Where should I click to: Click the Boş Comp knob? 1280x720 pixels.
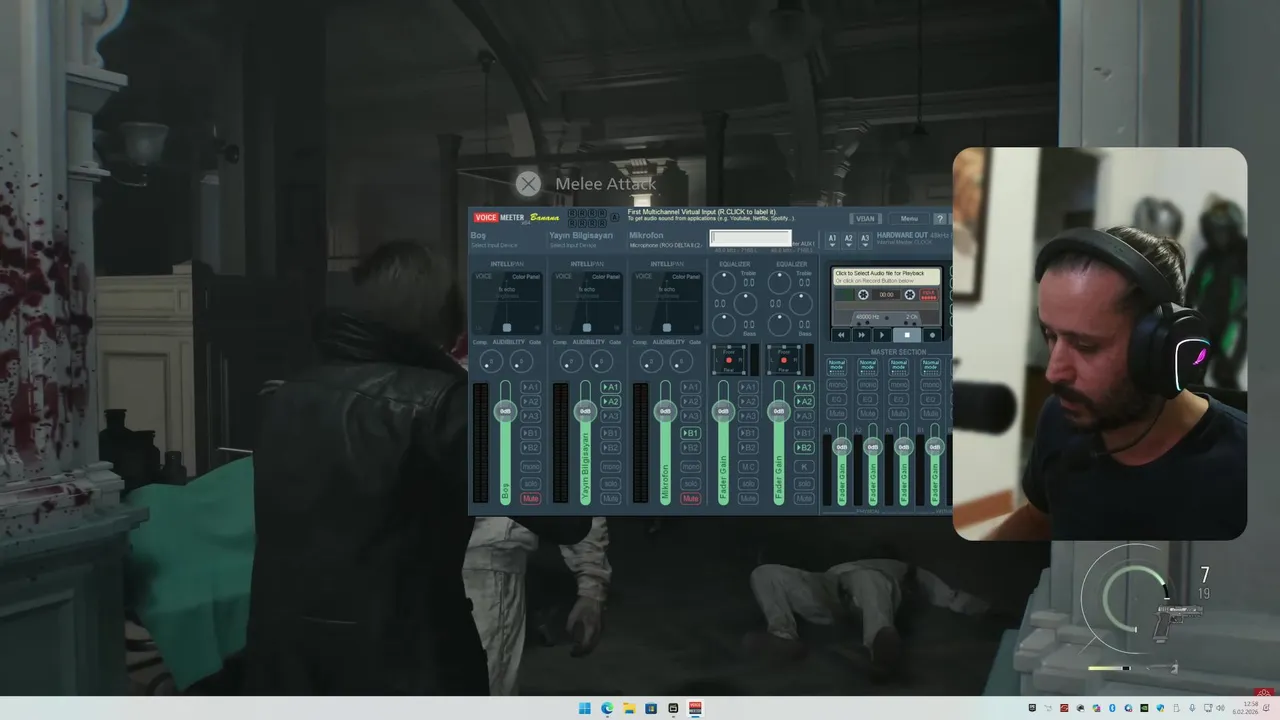(490, 361)
